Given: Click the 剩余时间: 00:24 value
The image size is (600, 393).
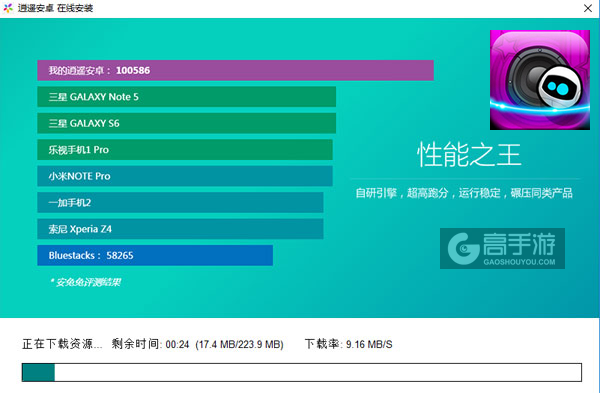Looking at the screenshot, I should (x=150, y=344).
